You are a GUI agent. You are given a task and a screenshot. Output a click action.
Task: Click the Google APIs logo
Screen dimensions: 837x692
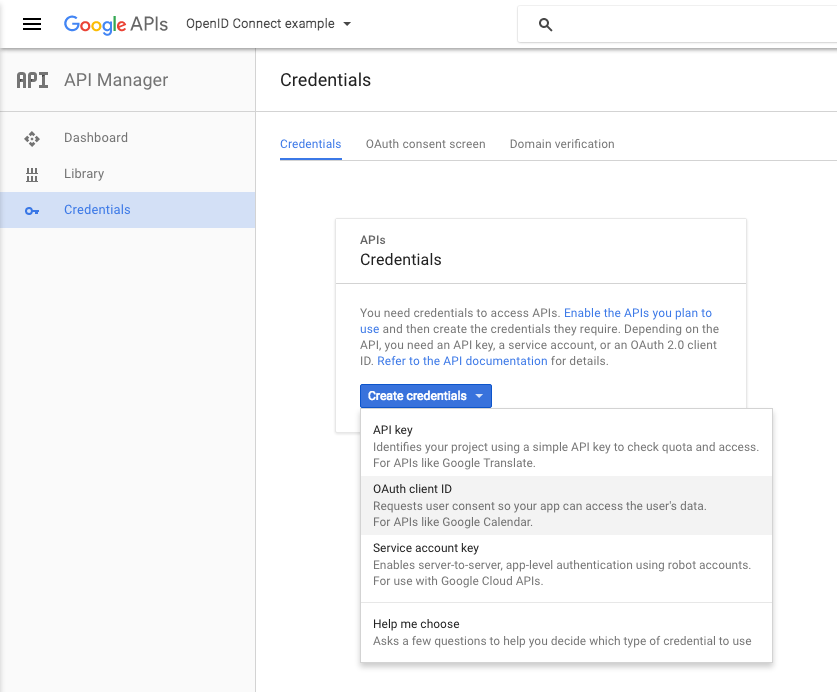[115, 24]
